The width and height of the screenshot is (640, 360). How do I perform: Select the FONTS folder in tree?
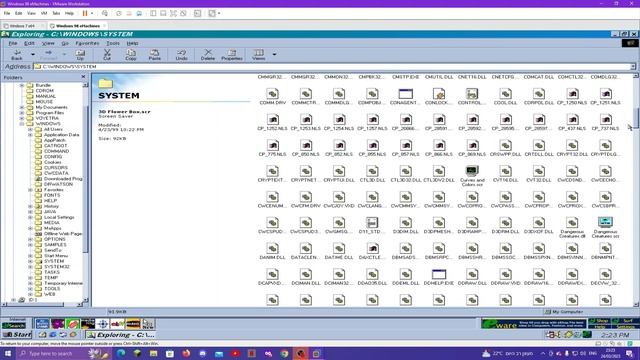tap(52, 195)
